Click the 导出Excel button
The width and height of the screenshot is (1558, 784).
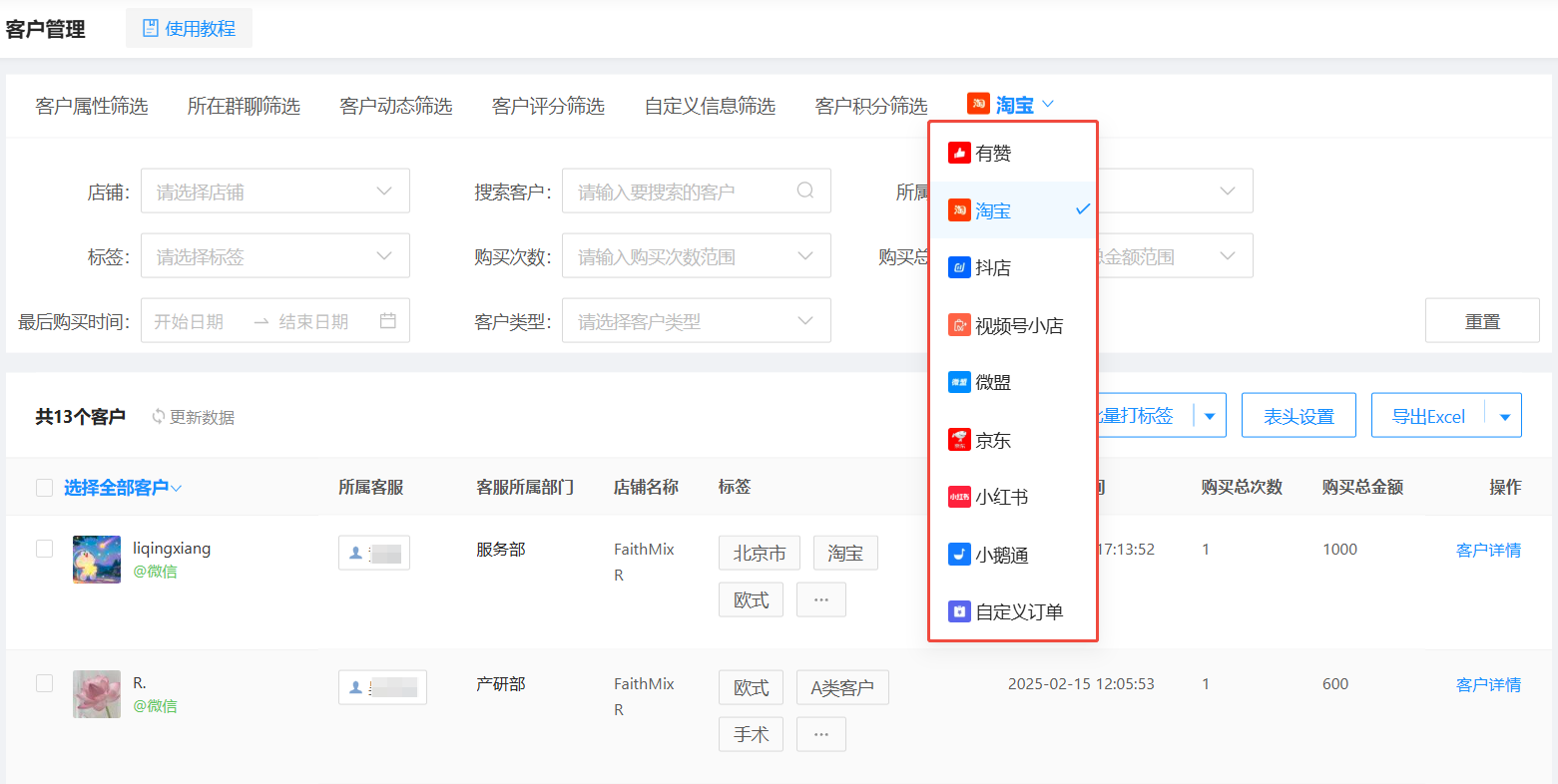pyautogui.click(x=1428, y=416)
